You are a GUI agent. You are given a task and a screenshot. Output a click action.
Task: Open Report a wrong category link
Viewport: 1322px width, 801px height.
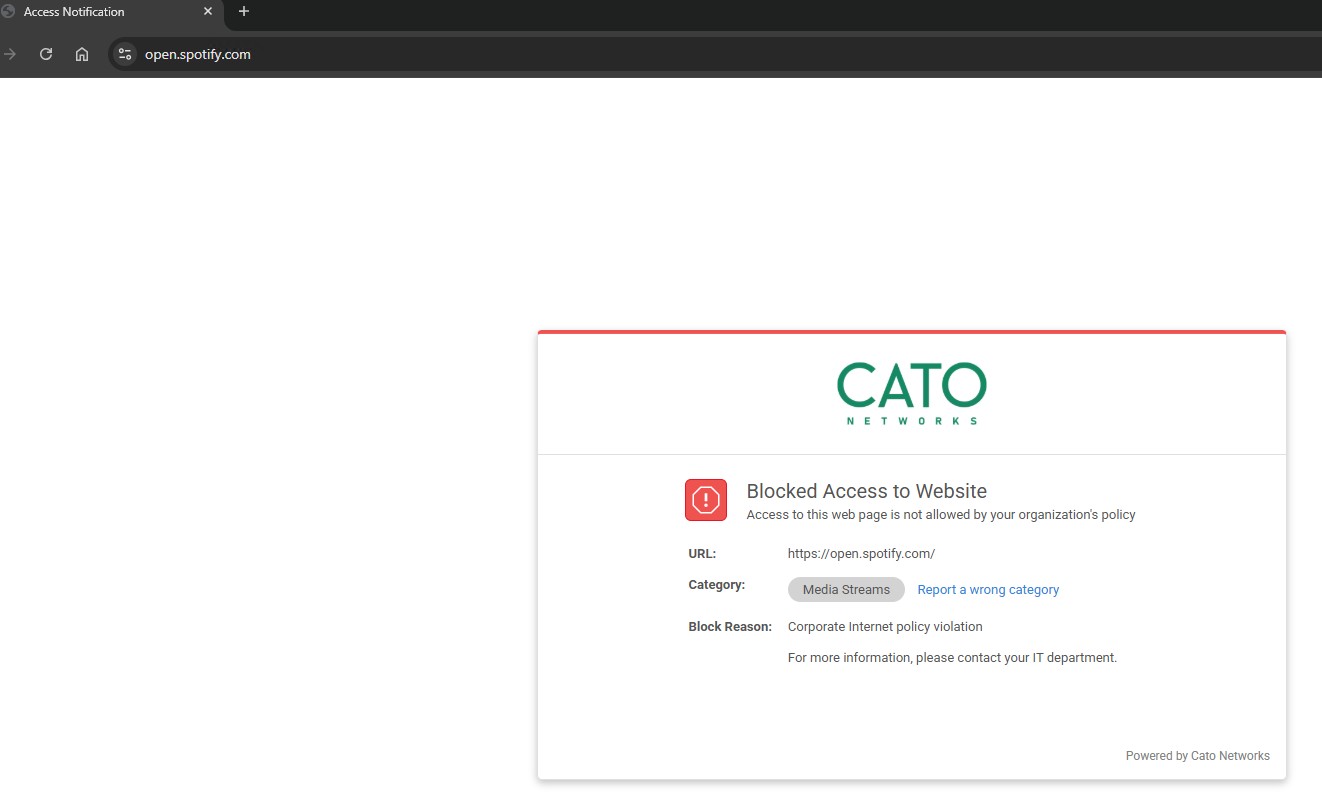988,590
